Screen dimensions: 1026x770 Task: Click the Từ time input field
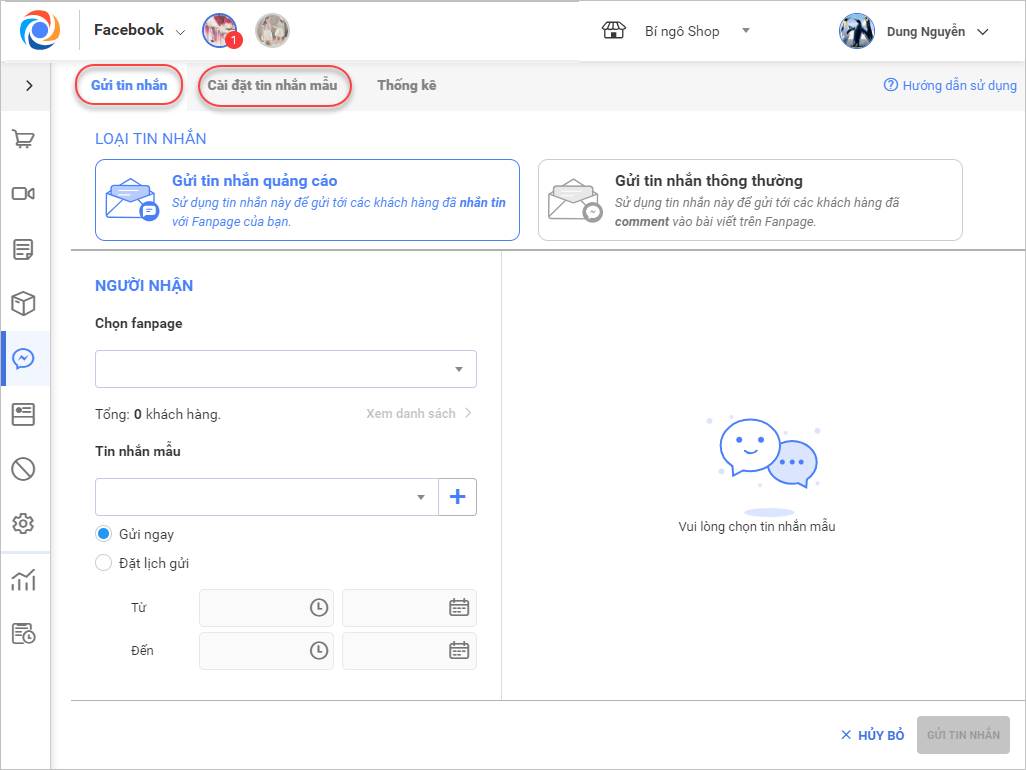click(266, 607)
